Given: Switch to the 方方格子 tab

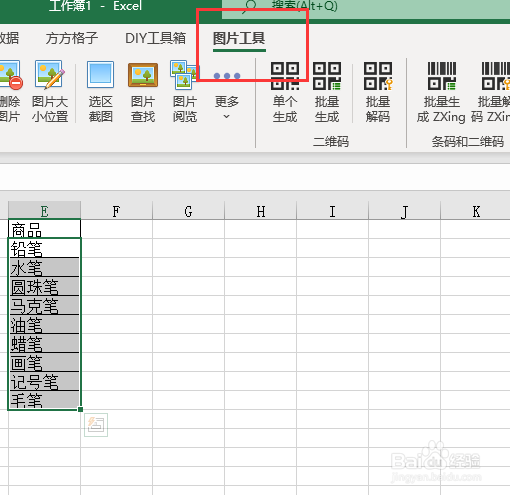Looking at the screenshot, I should click(72, 39).
